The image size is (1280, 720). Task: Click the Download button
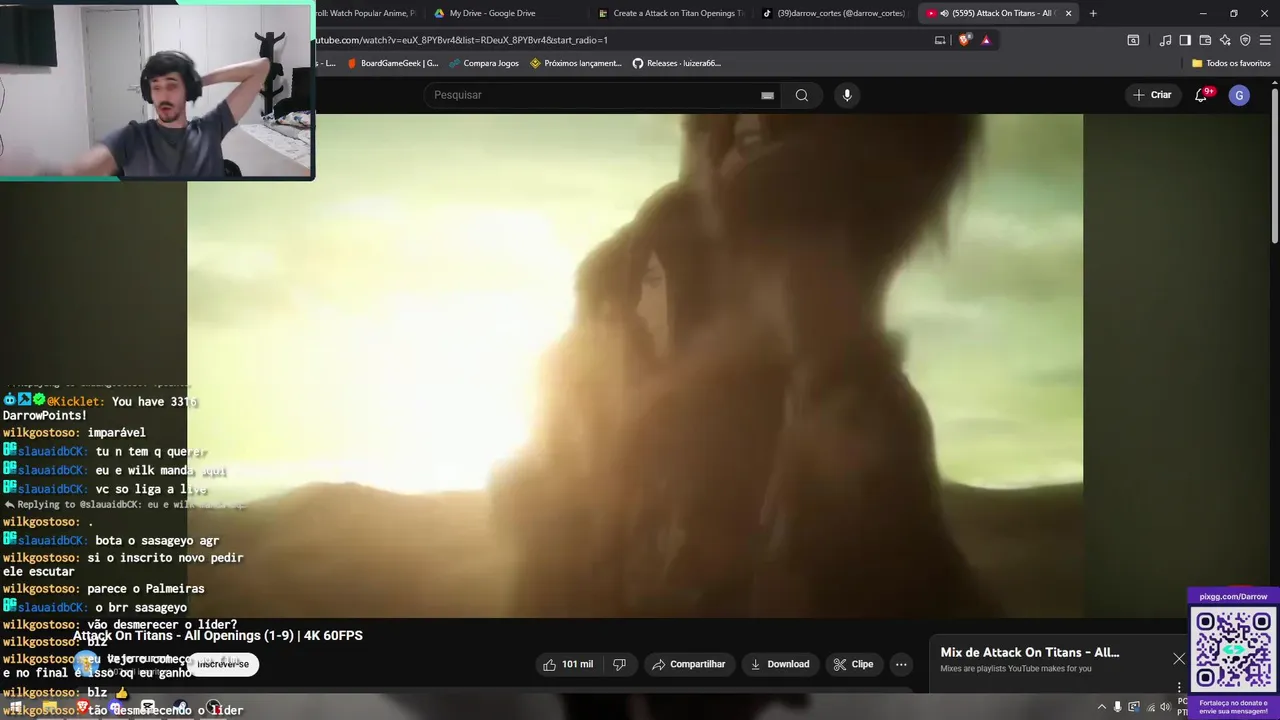(x=779, y=664)
